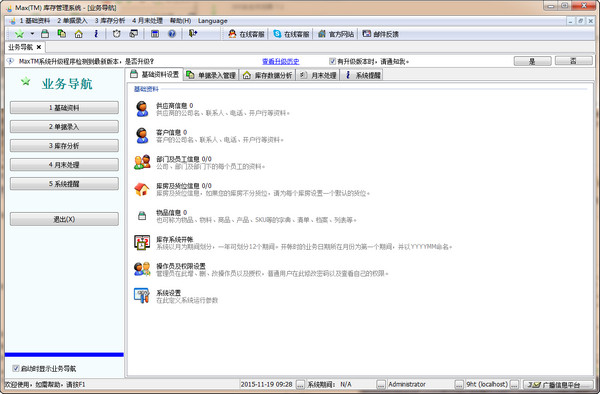Open 物品信息 0 entry
Screen dimensions: 600x394
coord(171,212)
